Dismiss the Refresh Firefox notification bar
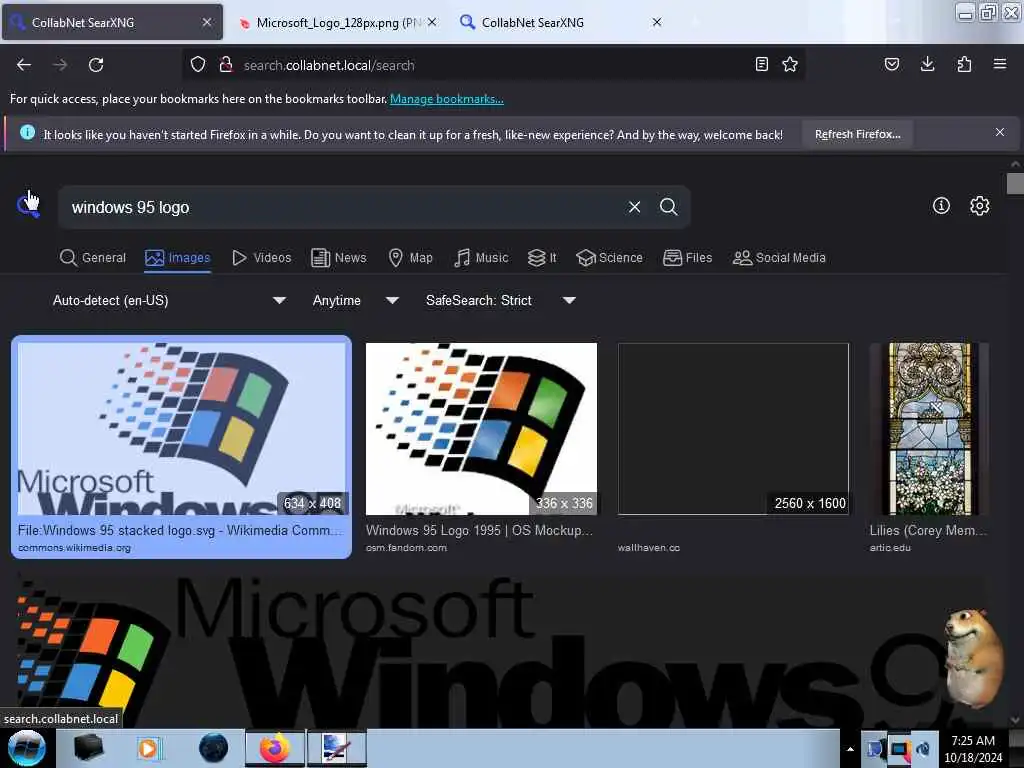This screenshot has width=1024, height=768. pos(1000,133)
